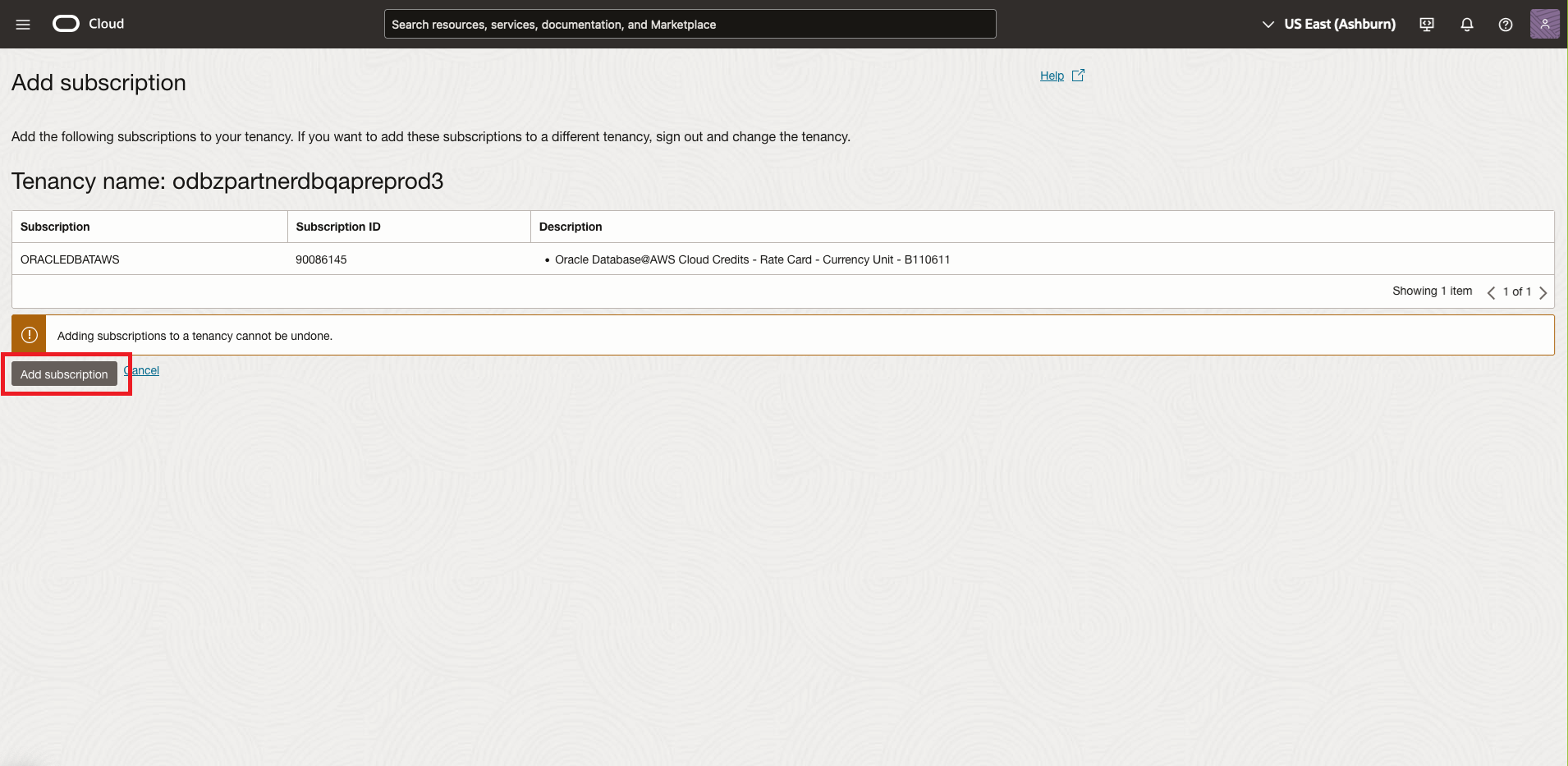This screenshot has width=1568, height=766.
Task: Go to next page with the right chevron
Action: click(x=1543, y=292)
